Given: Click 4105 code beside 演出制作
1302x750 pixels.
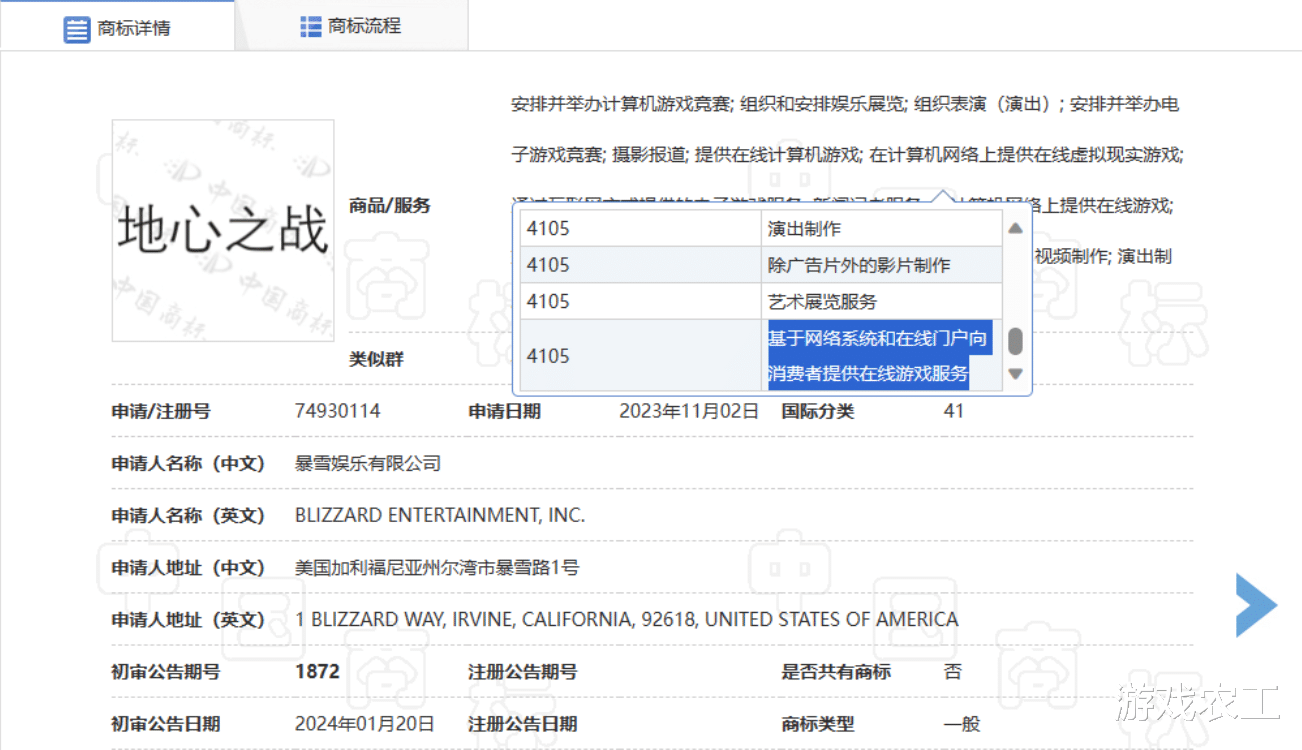Looking at the screenshot, I should [548, 229].
